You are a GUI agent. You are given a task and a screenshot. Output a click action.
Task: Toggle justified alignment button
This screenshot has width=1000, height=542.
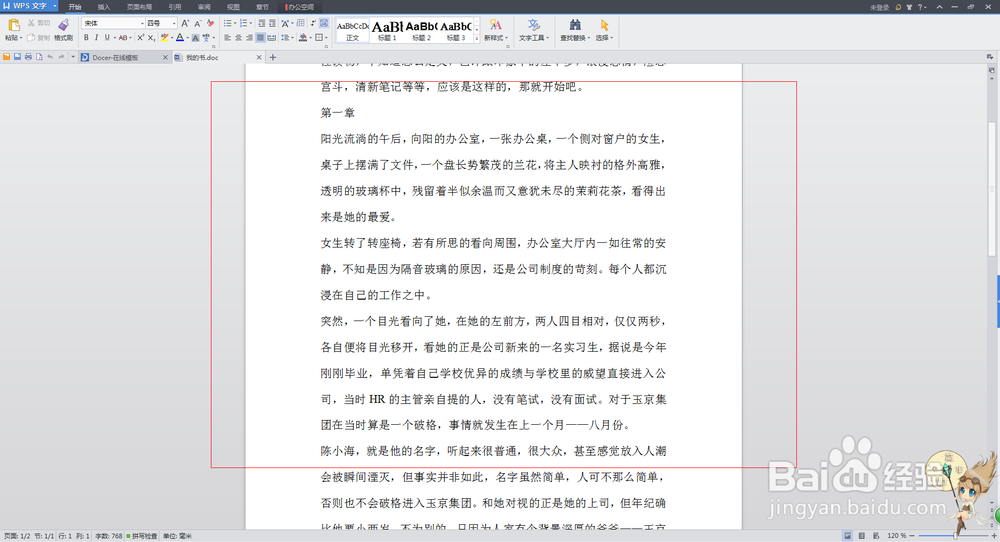pos(260,38)
